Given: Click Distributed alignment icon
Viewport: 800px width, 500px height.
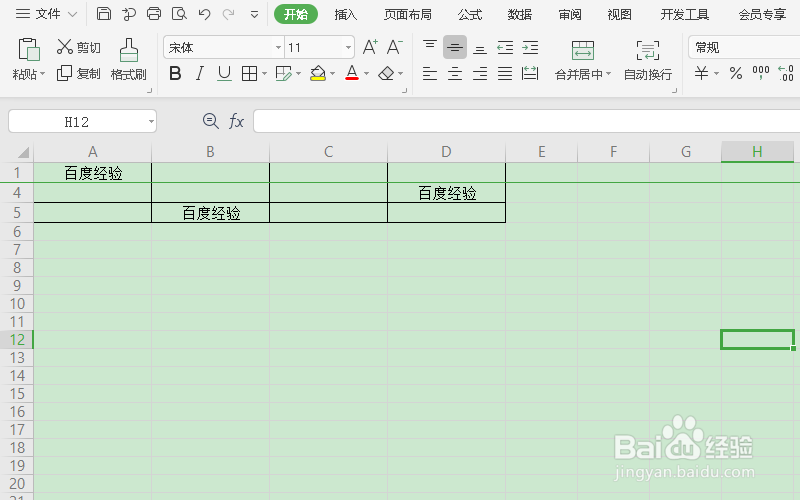Looking at the screenshot, I should click(530, 74).
